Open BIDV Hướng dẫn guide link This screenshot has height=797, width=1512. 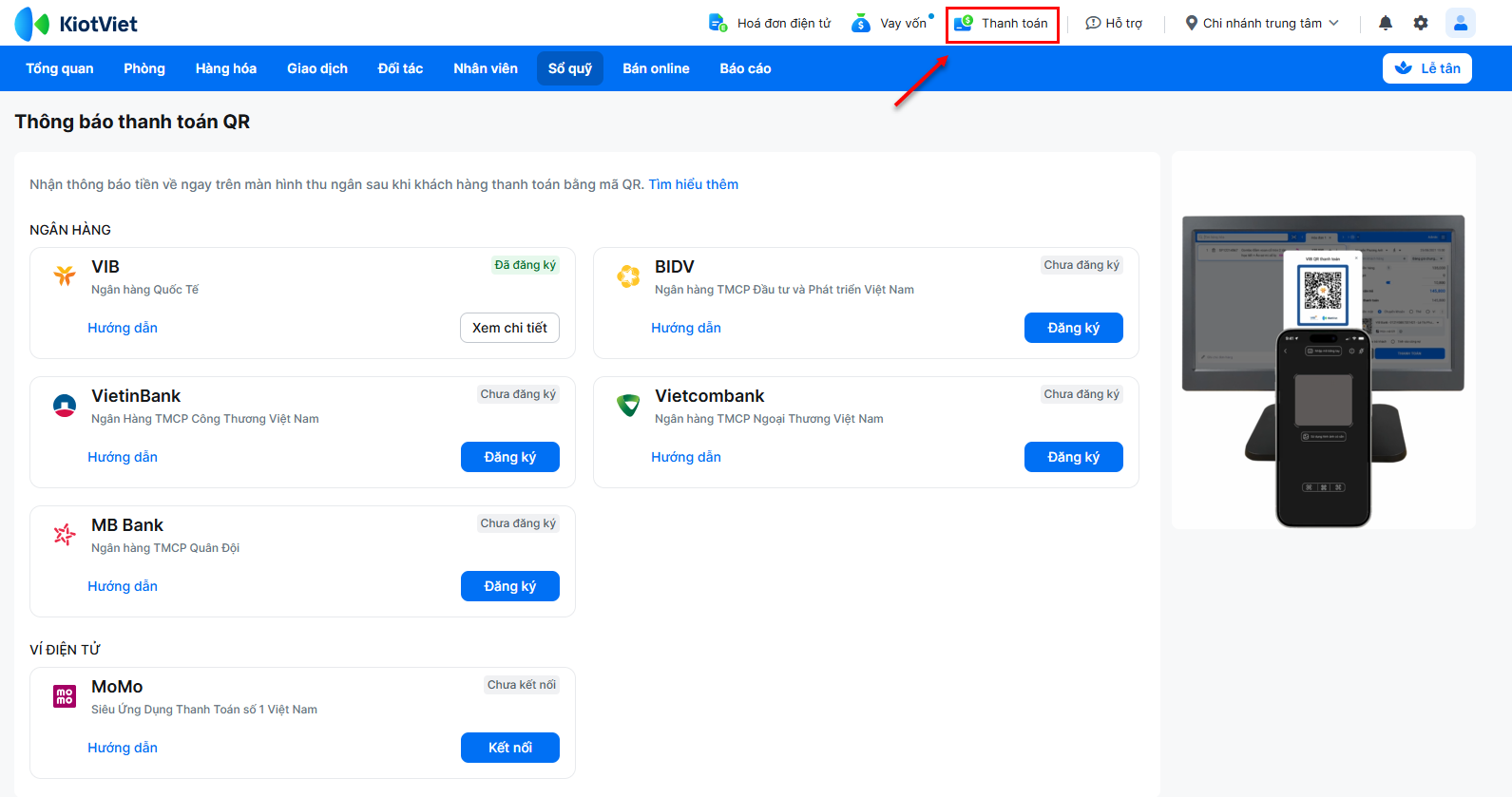coord(686,328)
